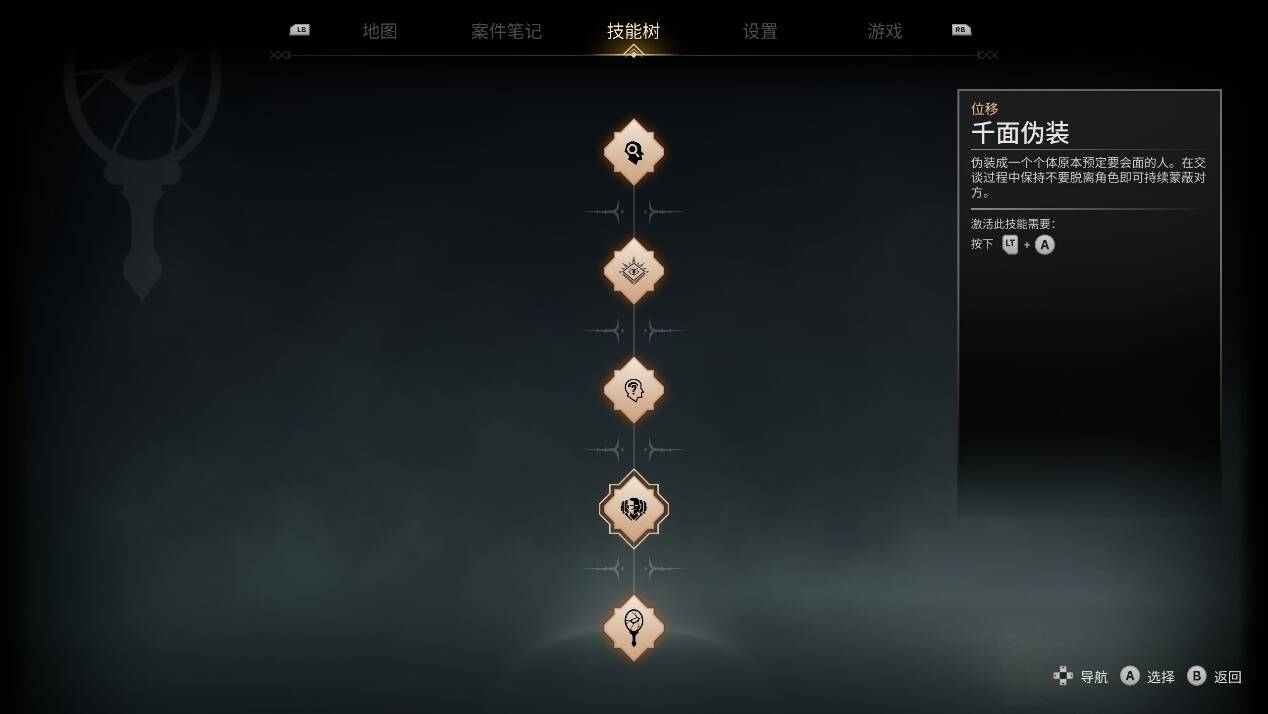Click the RB bumper icon

pos(961,30)
